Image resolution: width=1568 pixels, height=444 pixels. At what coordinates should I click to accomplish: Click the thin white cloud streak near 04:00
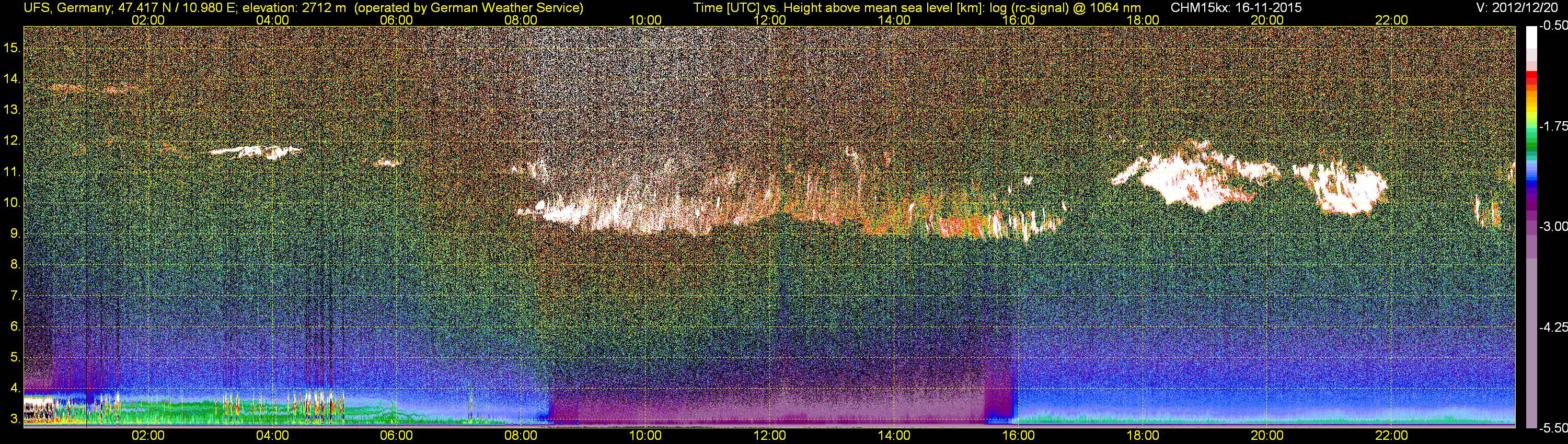pos(256,151)
